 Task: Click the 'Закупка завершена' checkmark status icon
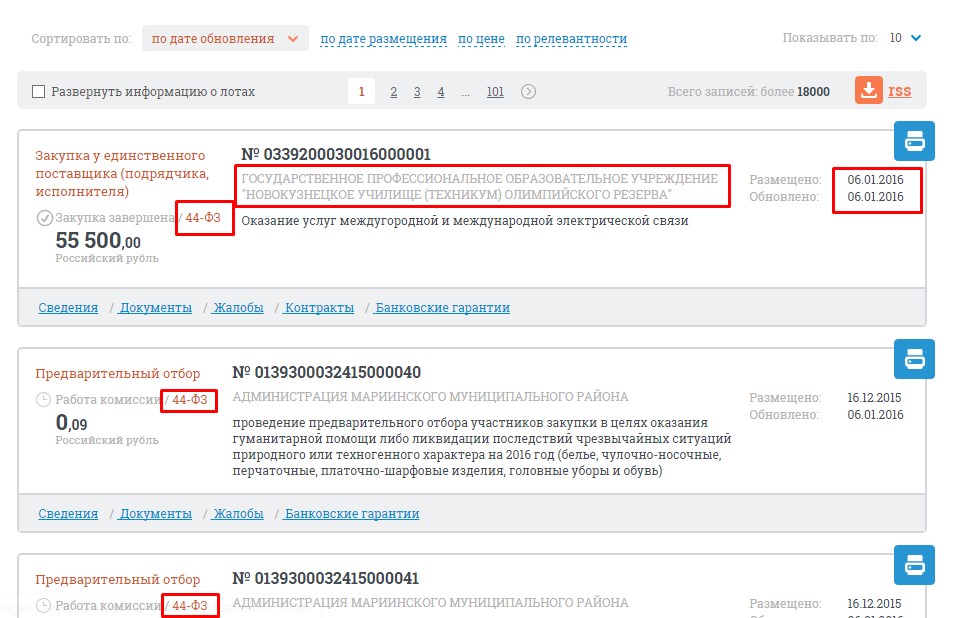coord(44,218)
